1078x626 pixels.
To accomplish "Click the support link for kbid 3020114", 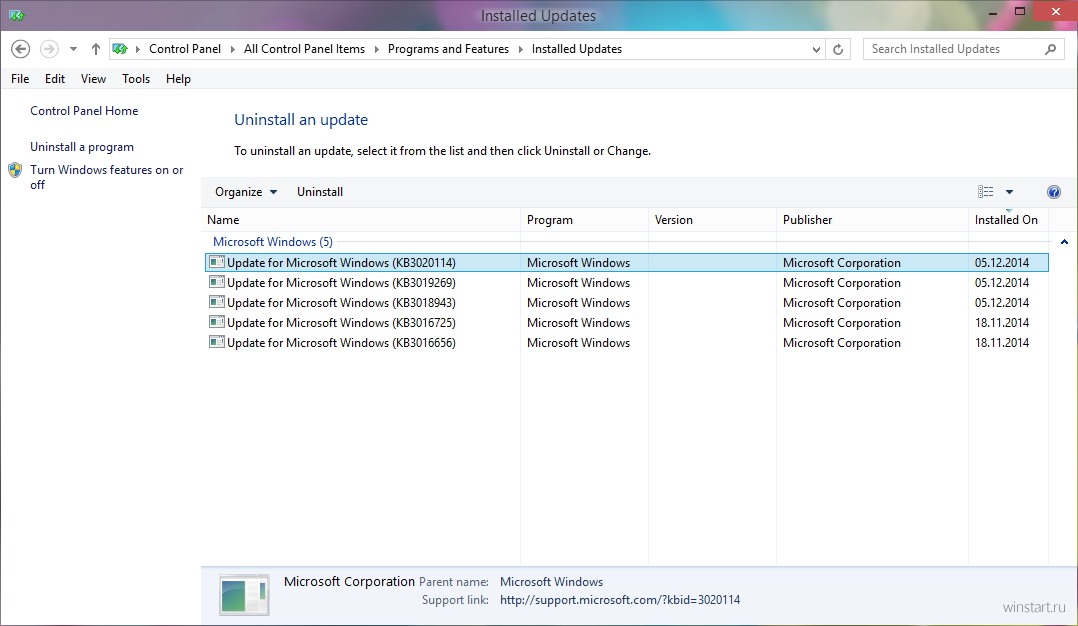I will 620,600.
